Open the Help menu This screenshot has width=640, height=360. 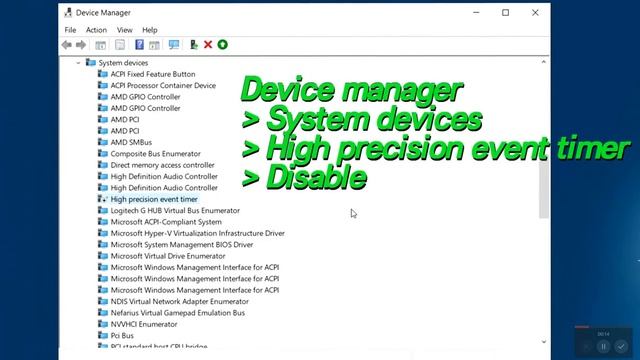pos(150,30)
